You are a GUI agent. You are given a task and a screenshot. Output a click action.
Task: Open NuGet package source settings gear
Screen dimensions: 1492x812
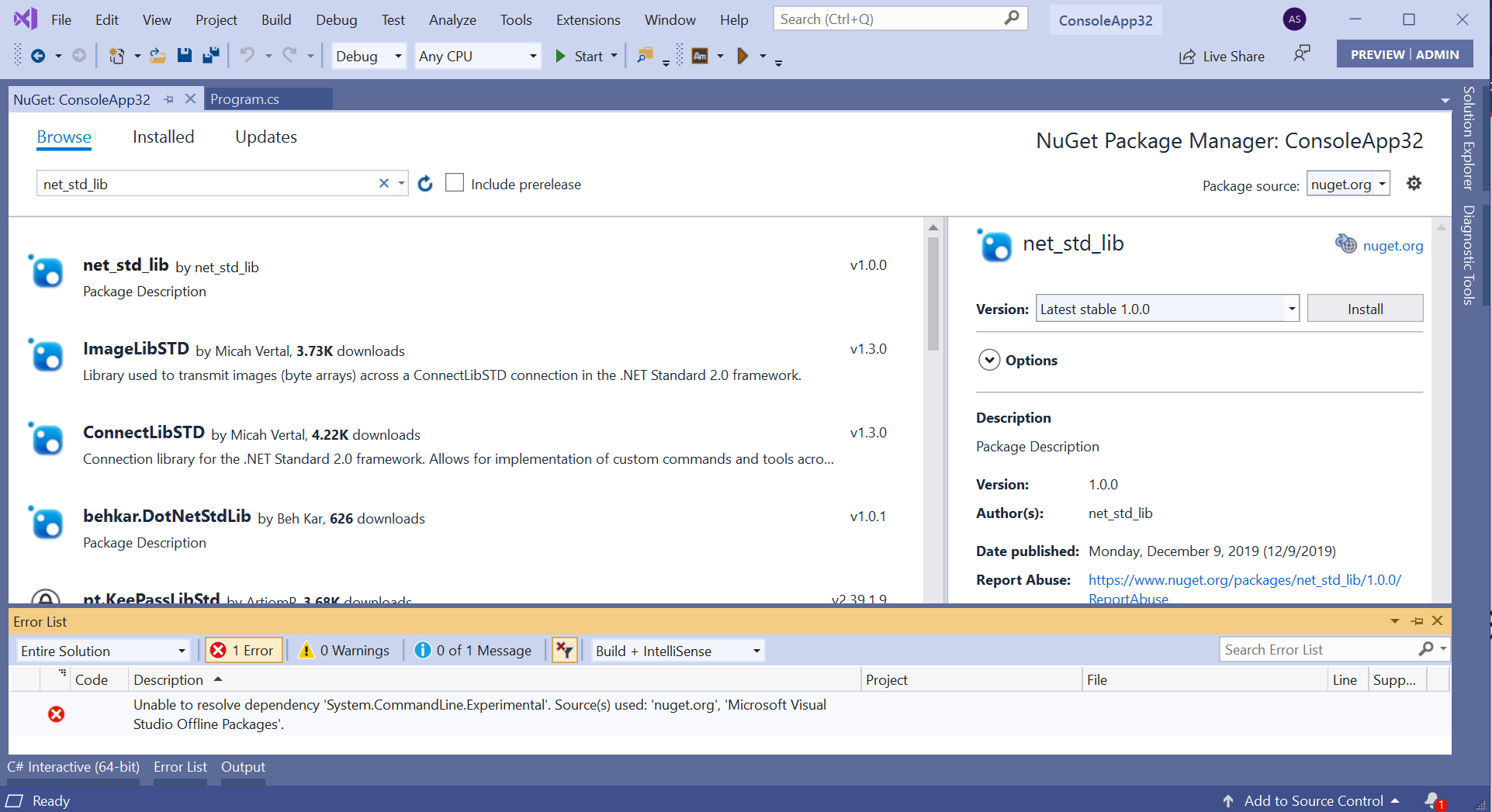pos(1414,184)
